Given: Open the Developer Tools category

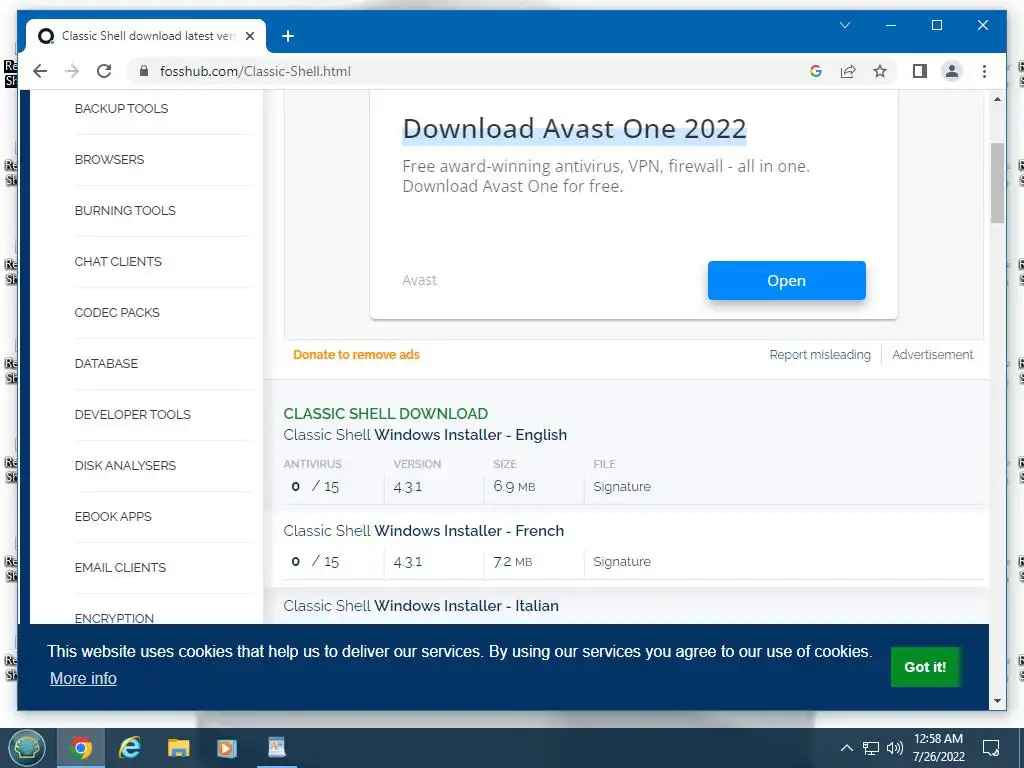Looking at the screenshot, I should click(x=133, y=414).
